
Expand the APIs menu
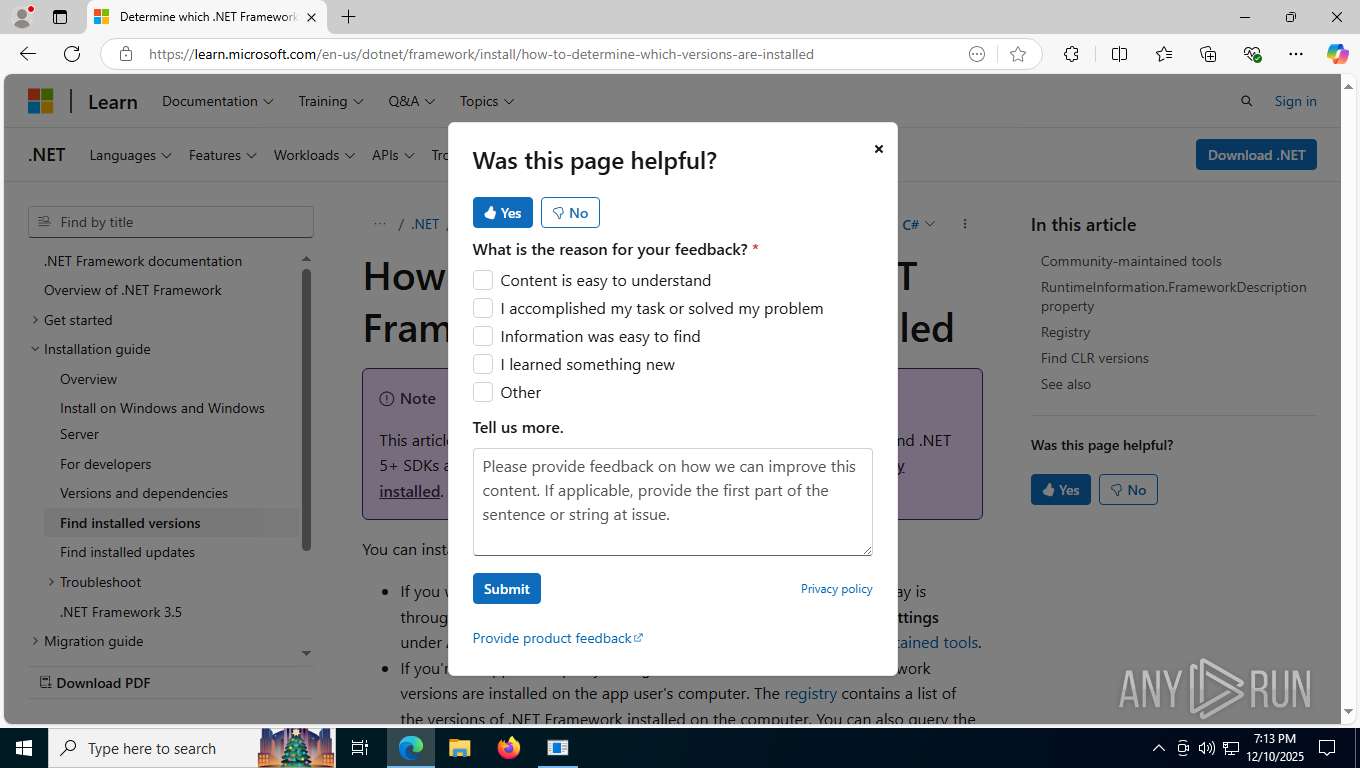[x=393, y=155]
